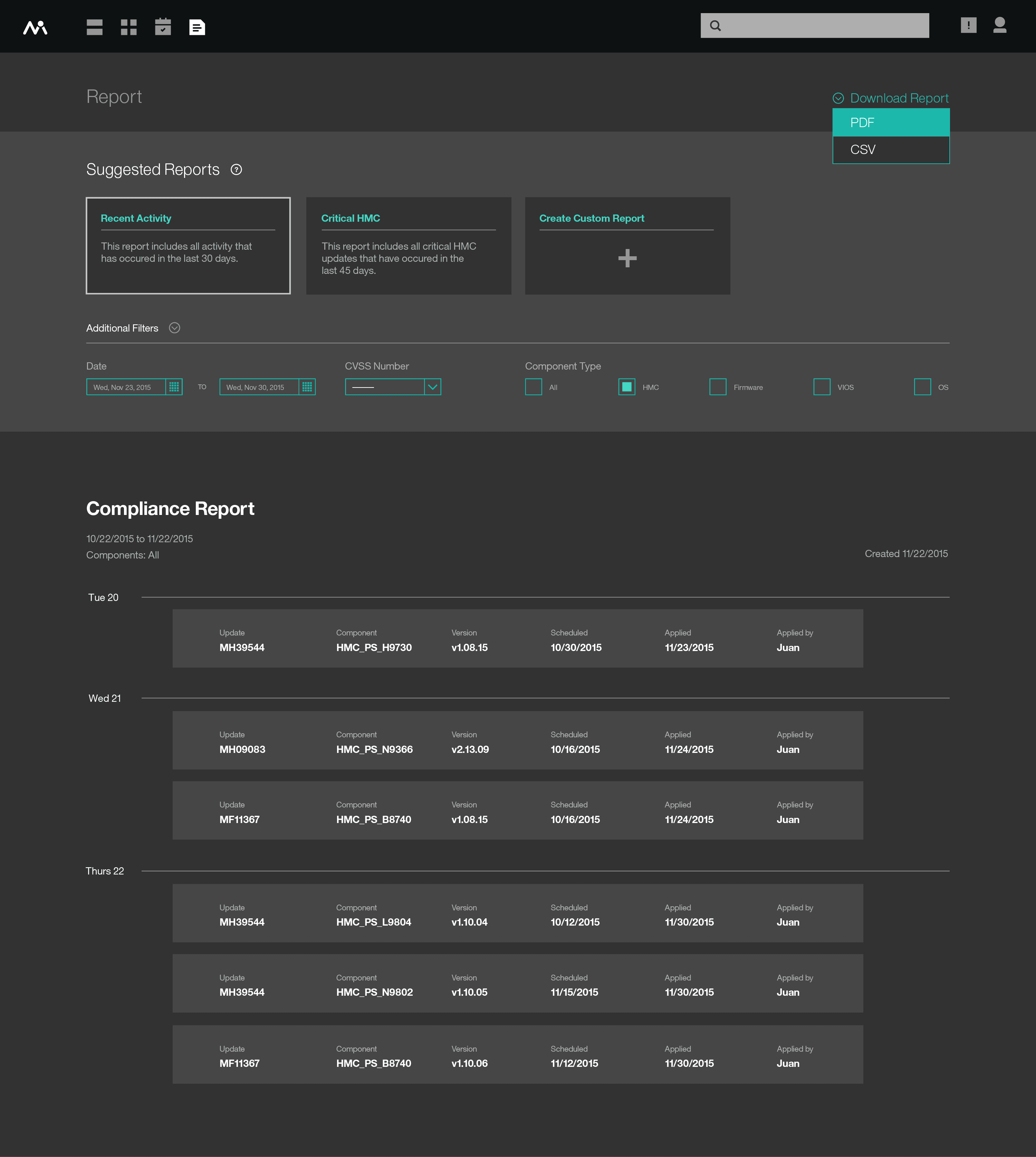Open start date calendar picker icon

click(174, 387)
